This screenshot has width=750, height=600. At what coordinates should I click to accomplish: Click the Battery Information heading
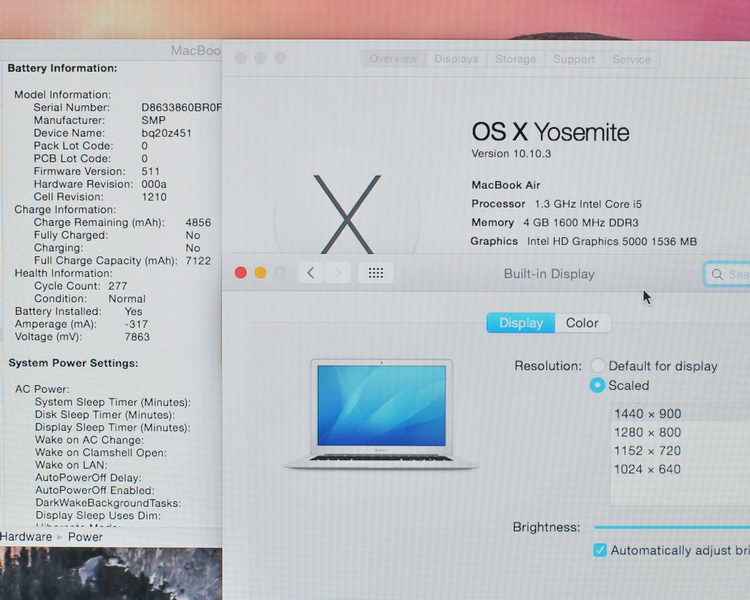(x=62, y=68)
